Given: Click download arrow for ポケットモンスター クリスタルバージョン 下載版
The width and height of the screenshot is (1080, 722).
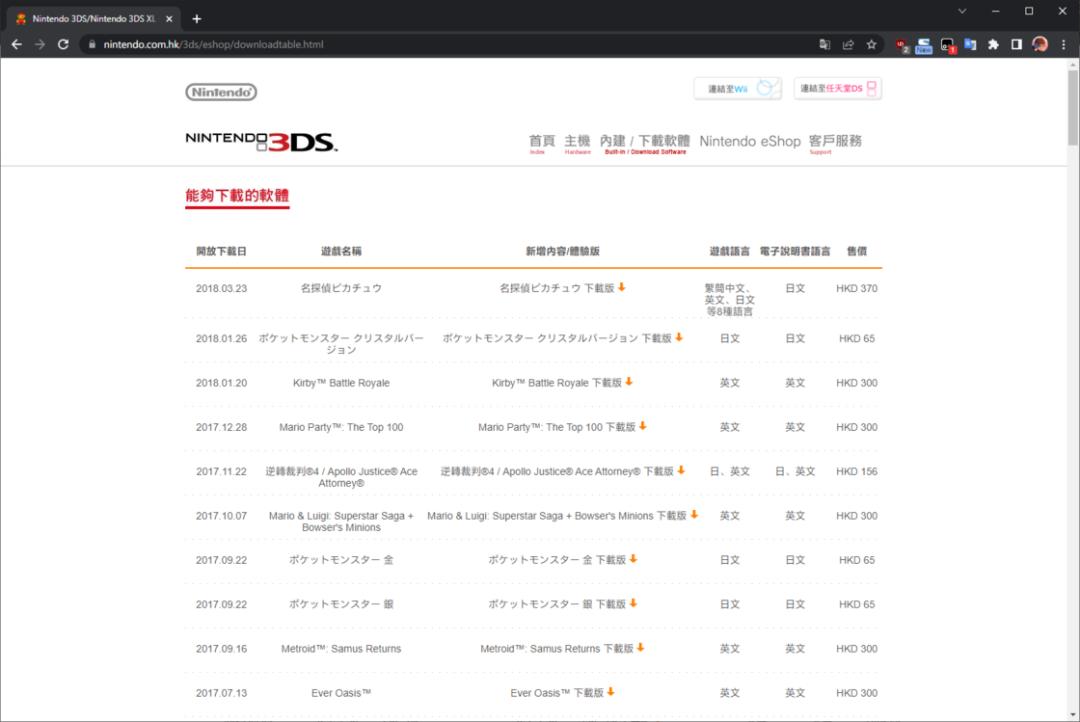Looking at the screenshot, I should 679,338.
